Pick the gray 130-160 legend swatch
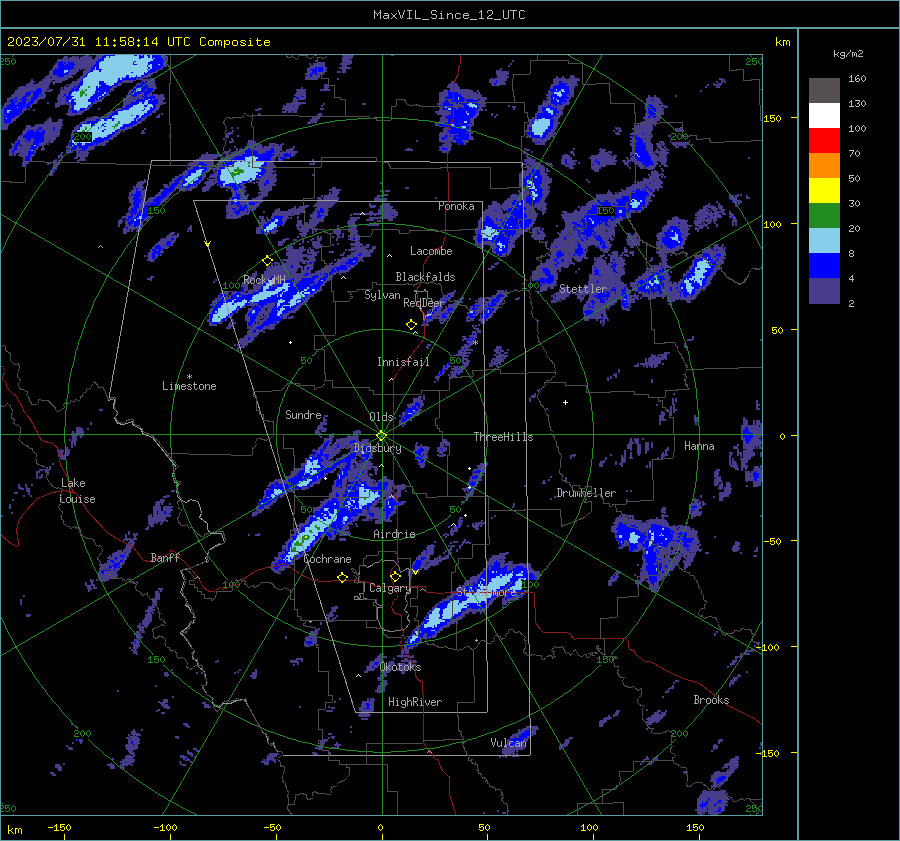 point(824,91)
